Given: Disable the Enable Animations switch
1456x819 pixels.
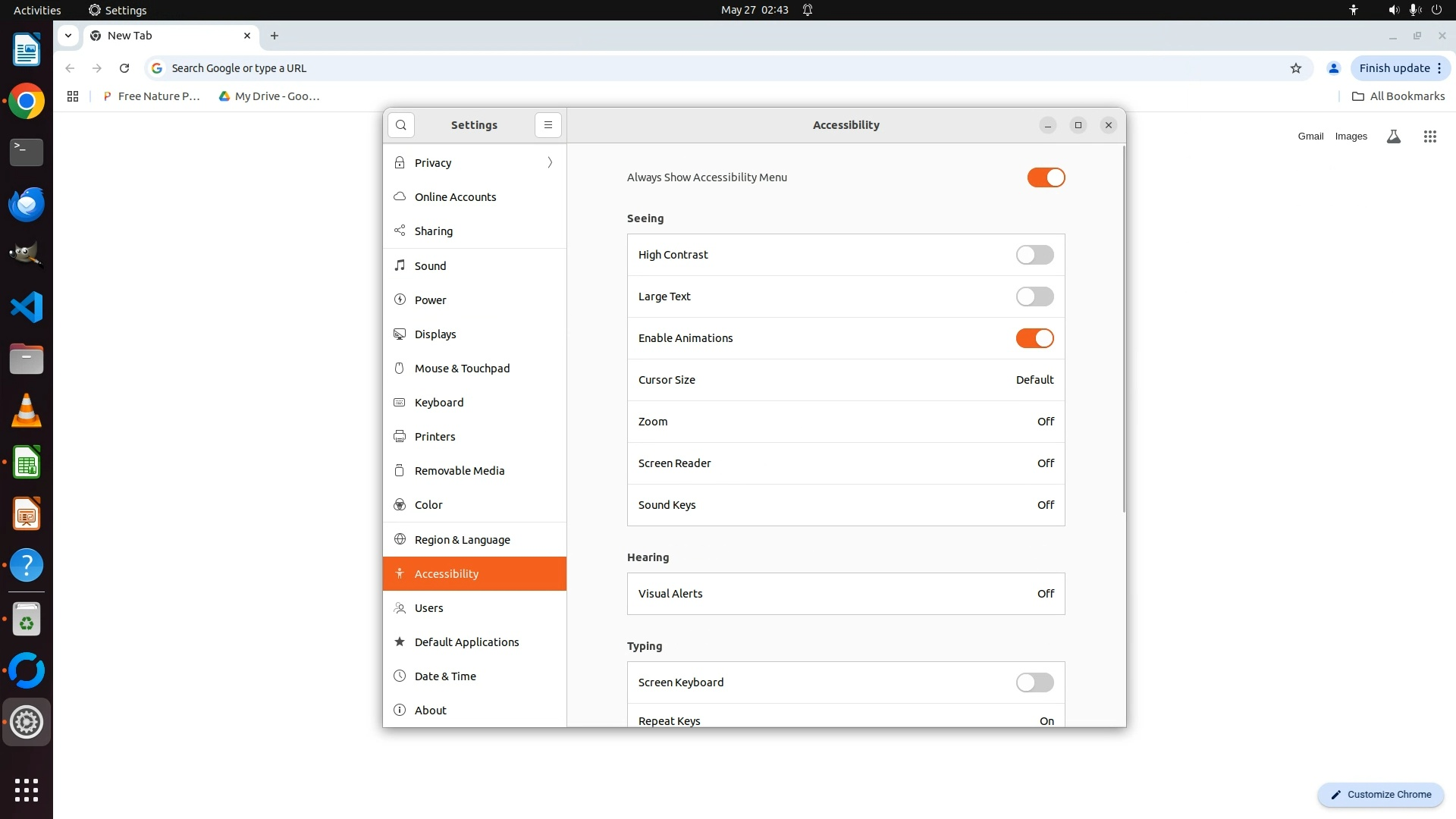Looking at the screenshot, I should (1034, 338).
